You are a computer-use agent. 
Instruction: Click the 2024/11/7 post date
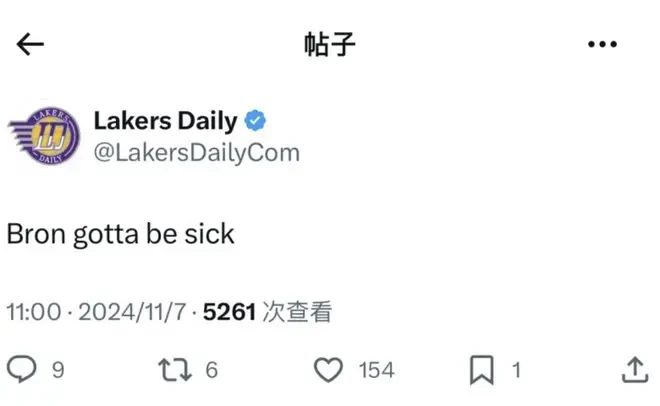[132, 312]
